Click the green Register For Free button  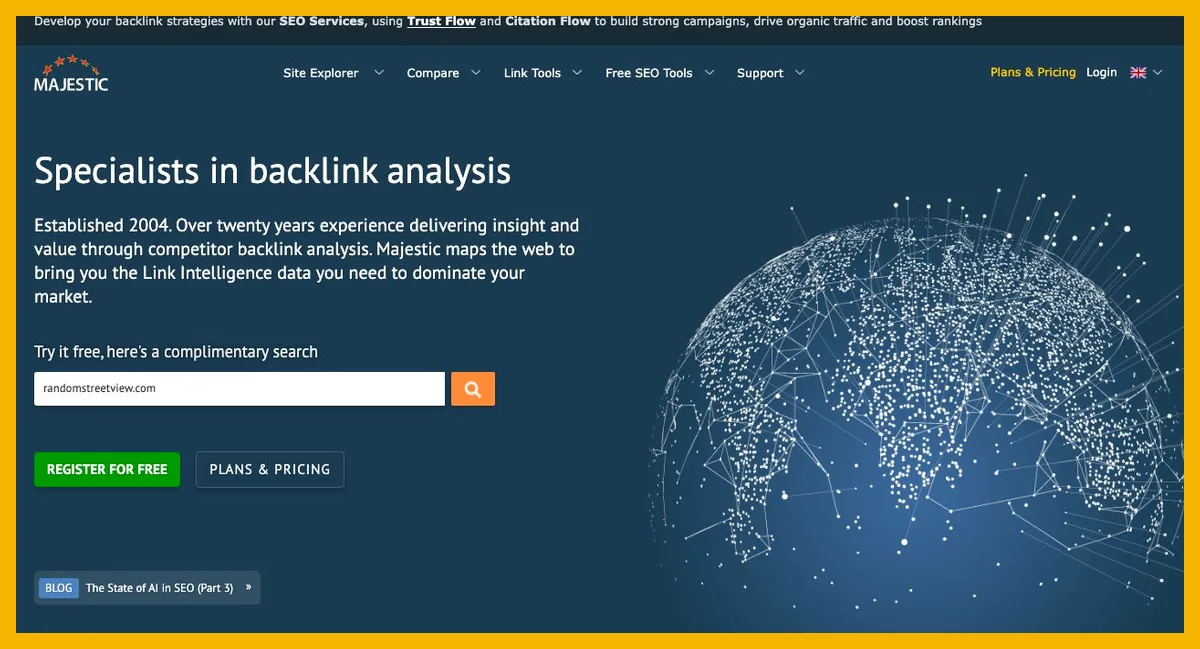[x=107, y=469]
